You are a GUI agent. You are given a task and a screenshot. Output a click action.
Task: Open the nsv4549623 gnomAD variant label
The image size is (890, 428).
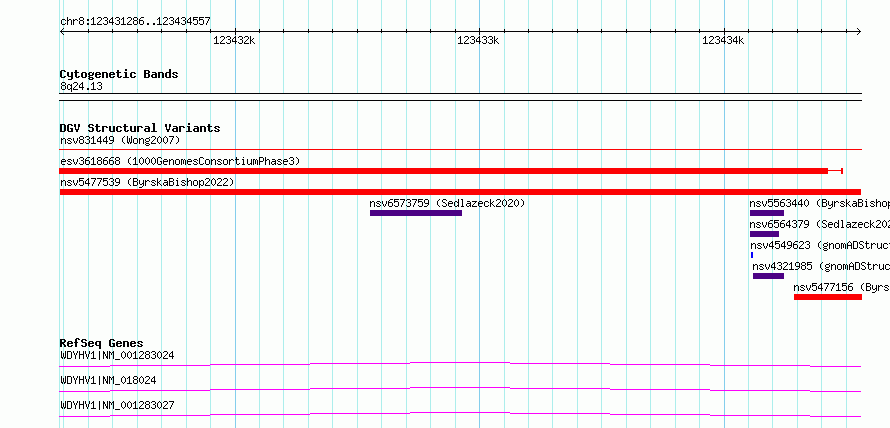coord(820,245)
